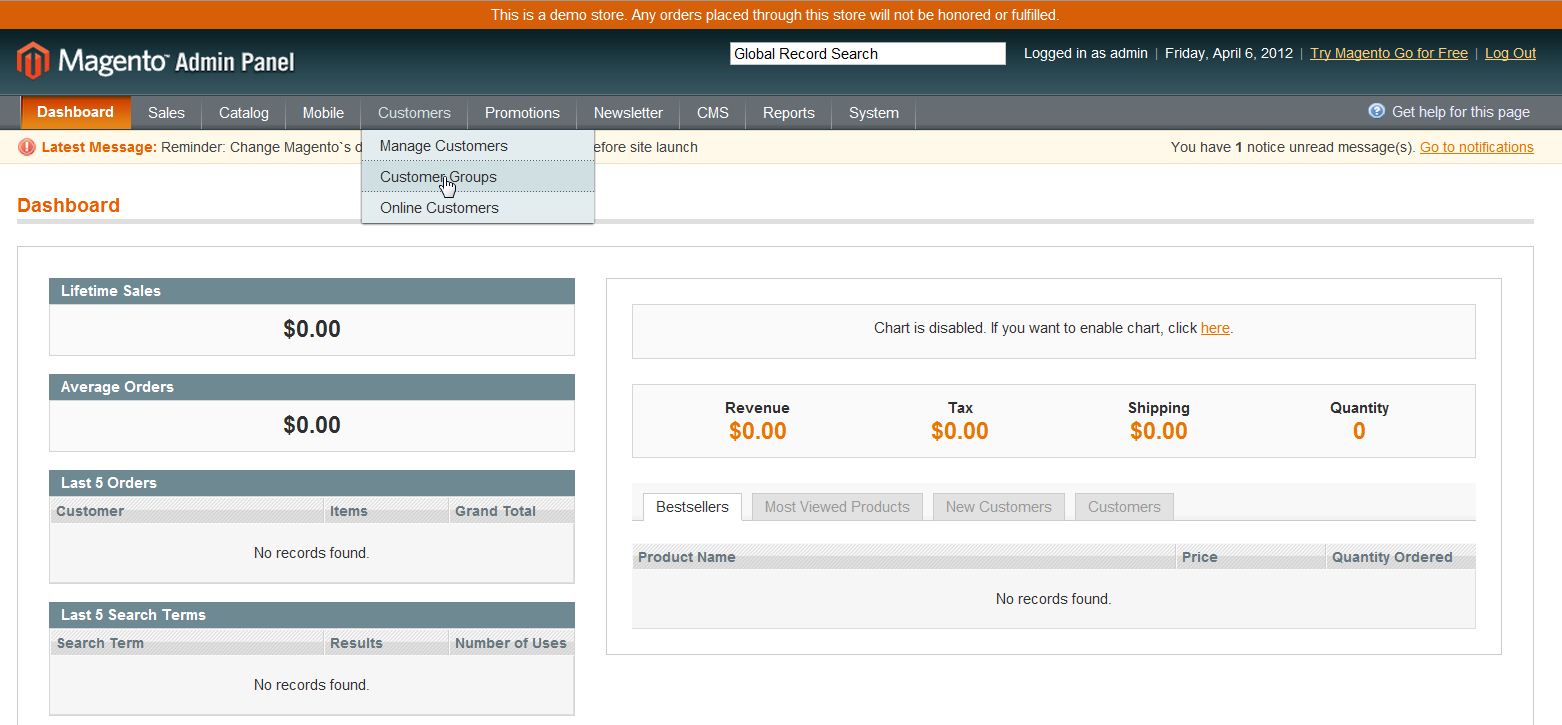Click the Dashboard navigation button
This screenshot has width=1562, height=725.
[75, 112]
